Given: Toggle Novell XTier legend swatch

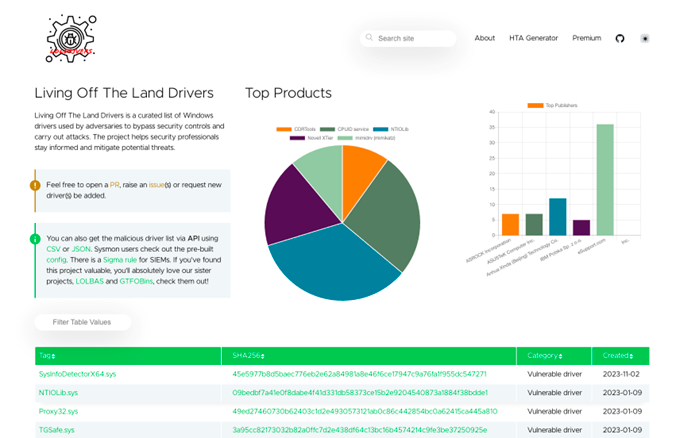Looking at the screenshot, I should [297, 138].
